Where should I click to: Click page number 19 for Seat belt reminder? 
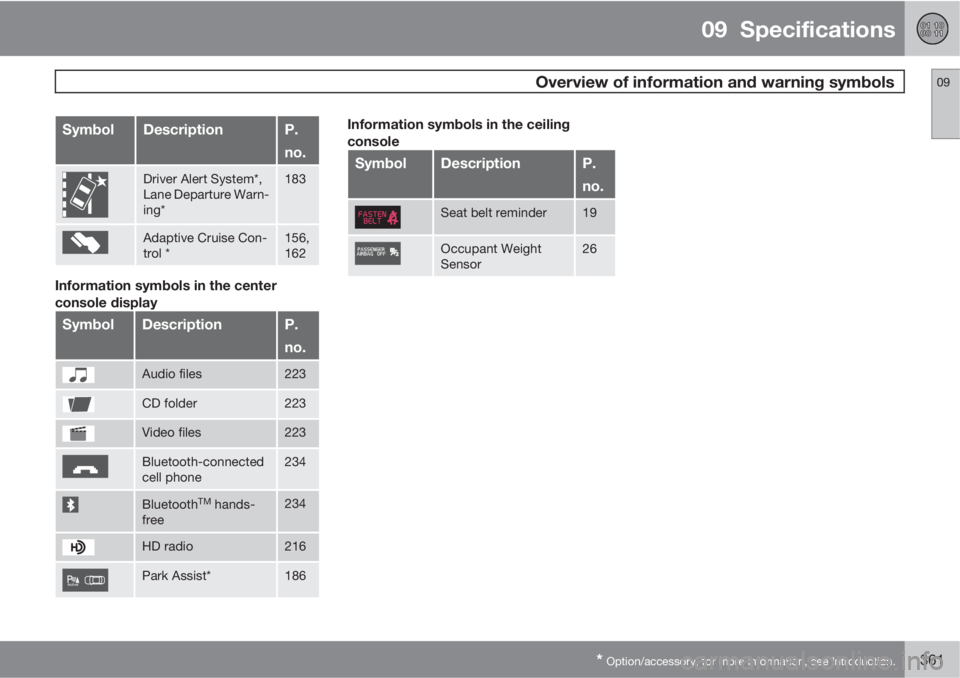590,213
